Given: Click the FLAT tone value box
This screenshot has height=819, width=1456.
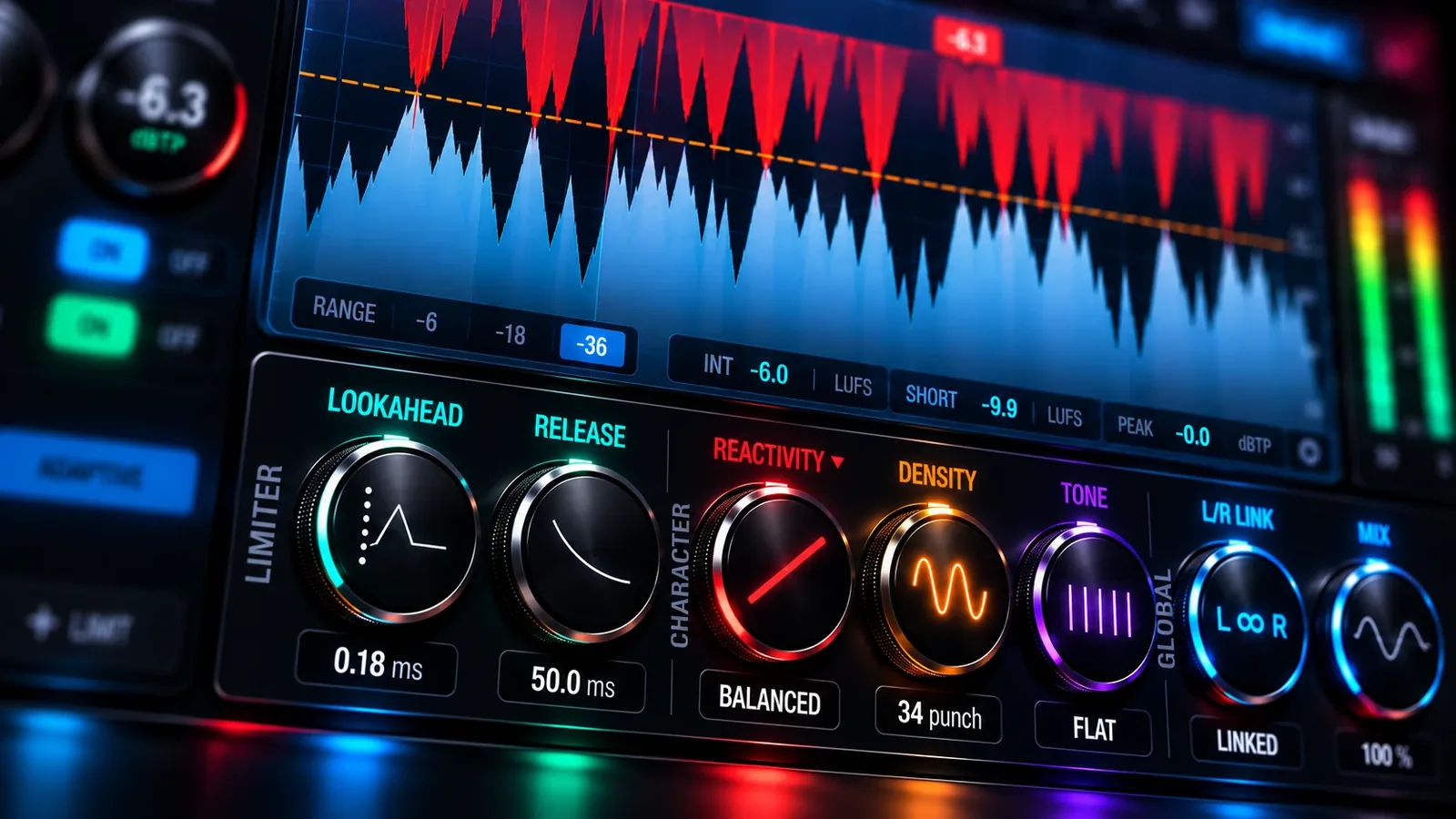Looking at the screenshot, I should (1093, 729).
